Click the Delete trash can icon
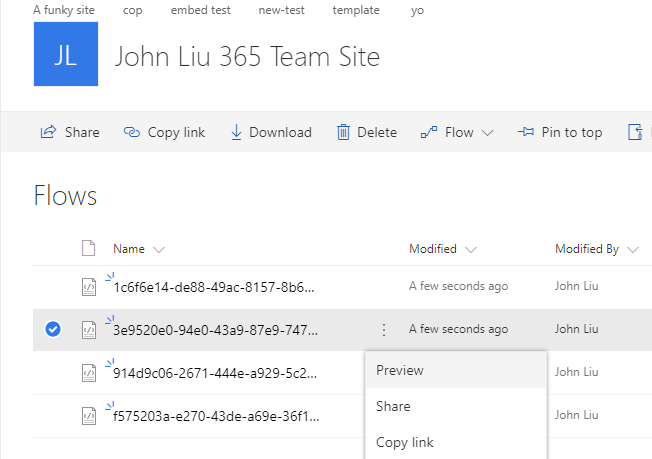Screen dimensions: 652x459 click(x=344, y=132)
